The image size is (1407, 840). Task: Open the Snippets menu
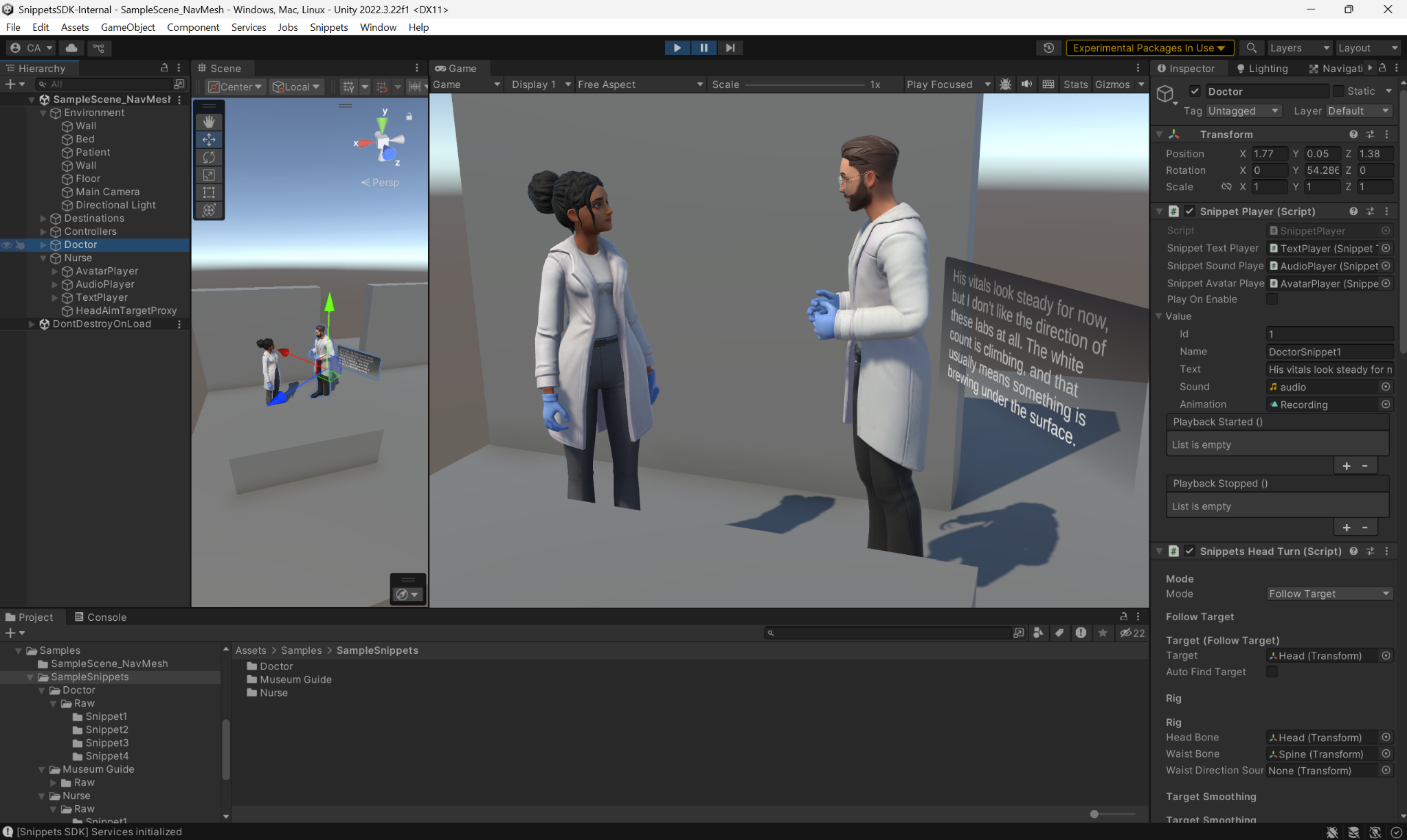[x=328, y=27]
